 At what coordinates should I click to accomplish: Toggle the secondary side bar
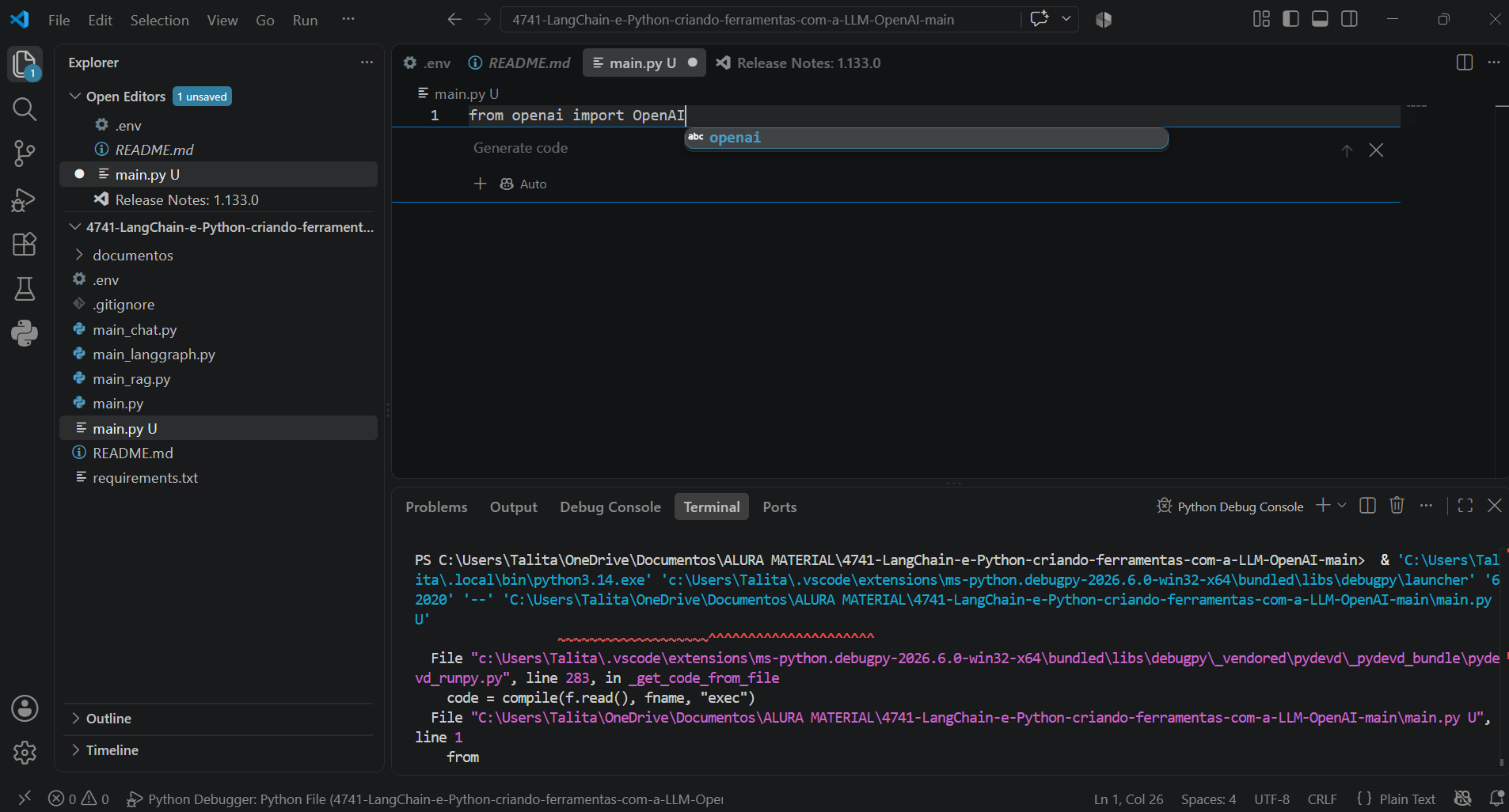(1350, 19)
